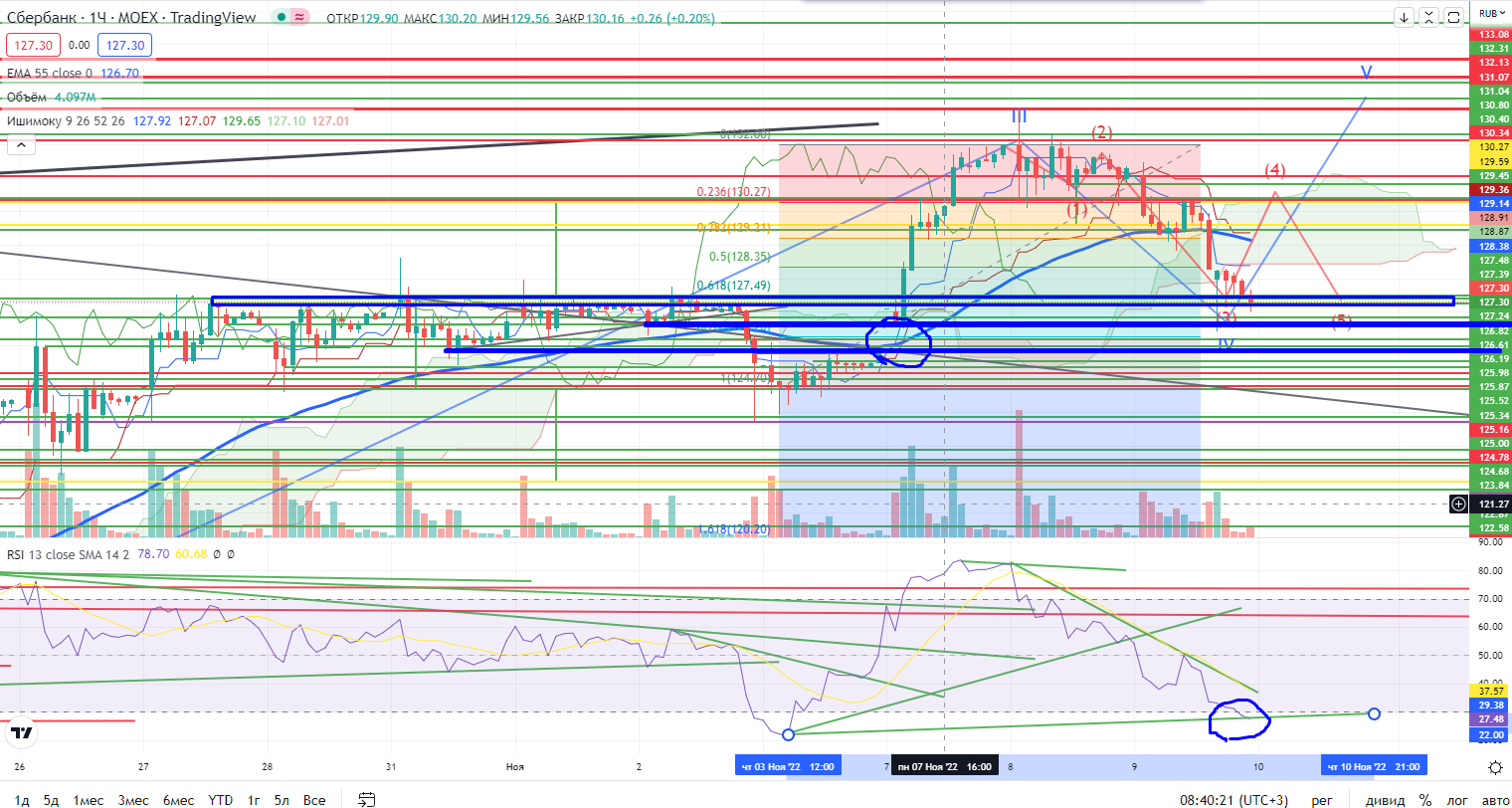
Task: Open the Go to date calendar icon
Action: (x=367, y=799)
